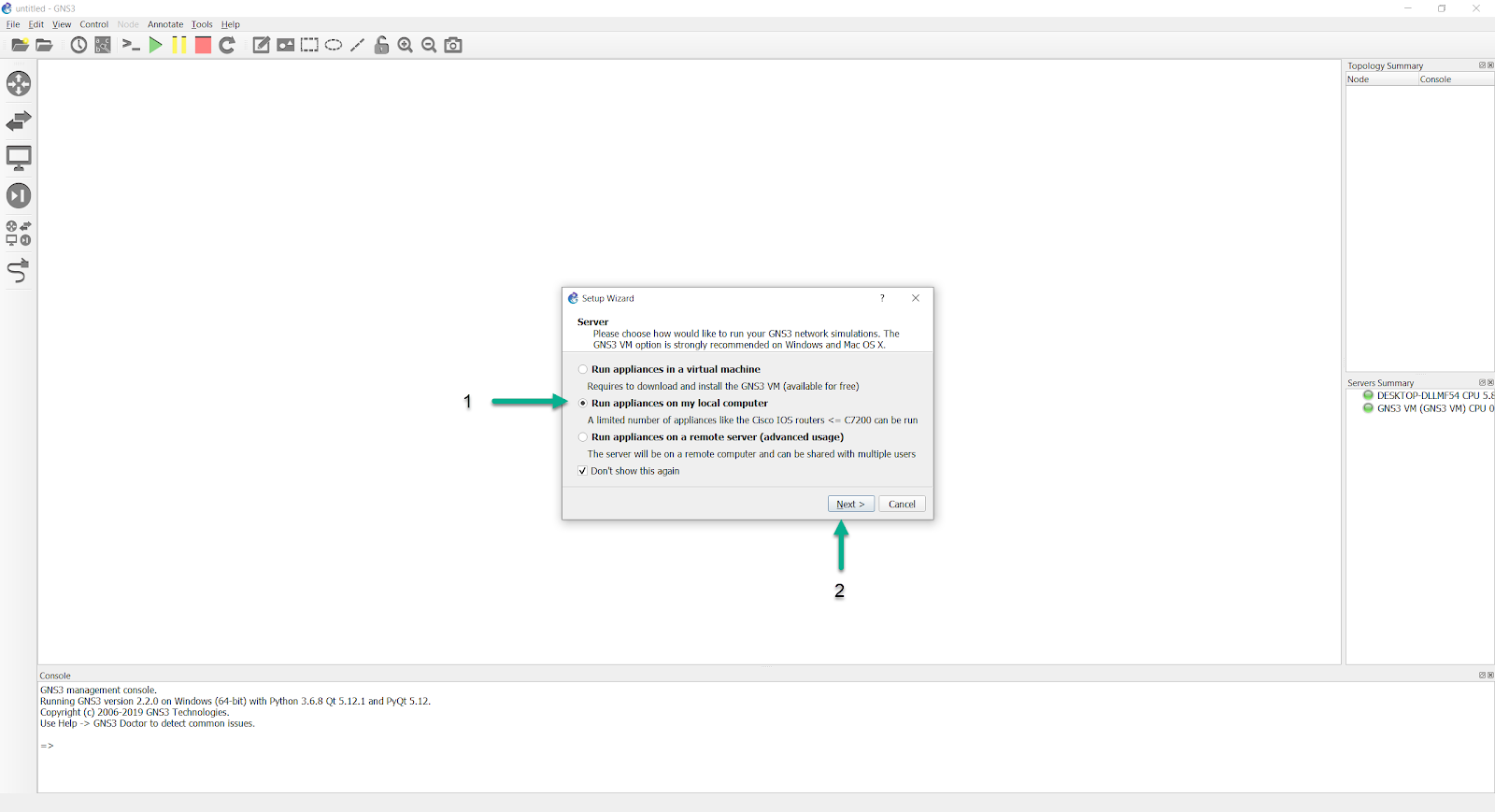1495x812 pixels.
Task: Float the Topology Summary panel
Action: pyautogui.click(x=1482, y=65)
